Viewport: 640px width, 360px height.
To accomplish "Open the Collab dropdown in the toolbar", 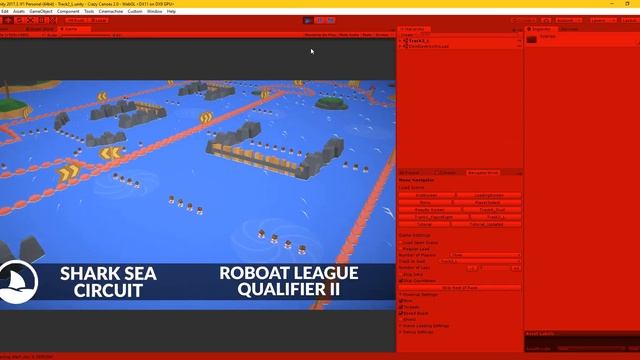I will pos(524,20).
